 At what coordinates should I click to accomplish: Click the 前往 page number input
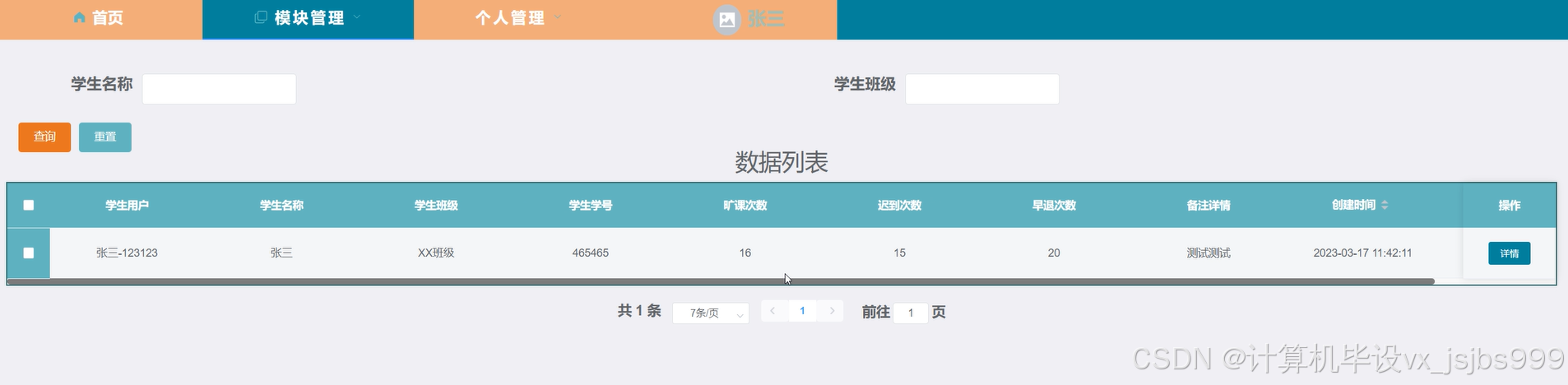(911, 313)
